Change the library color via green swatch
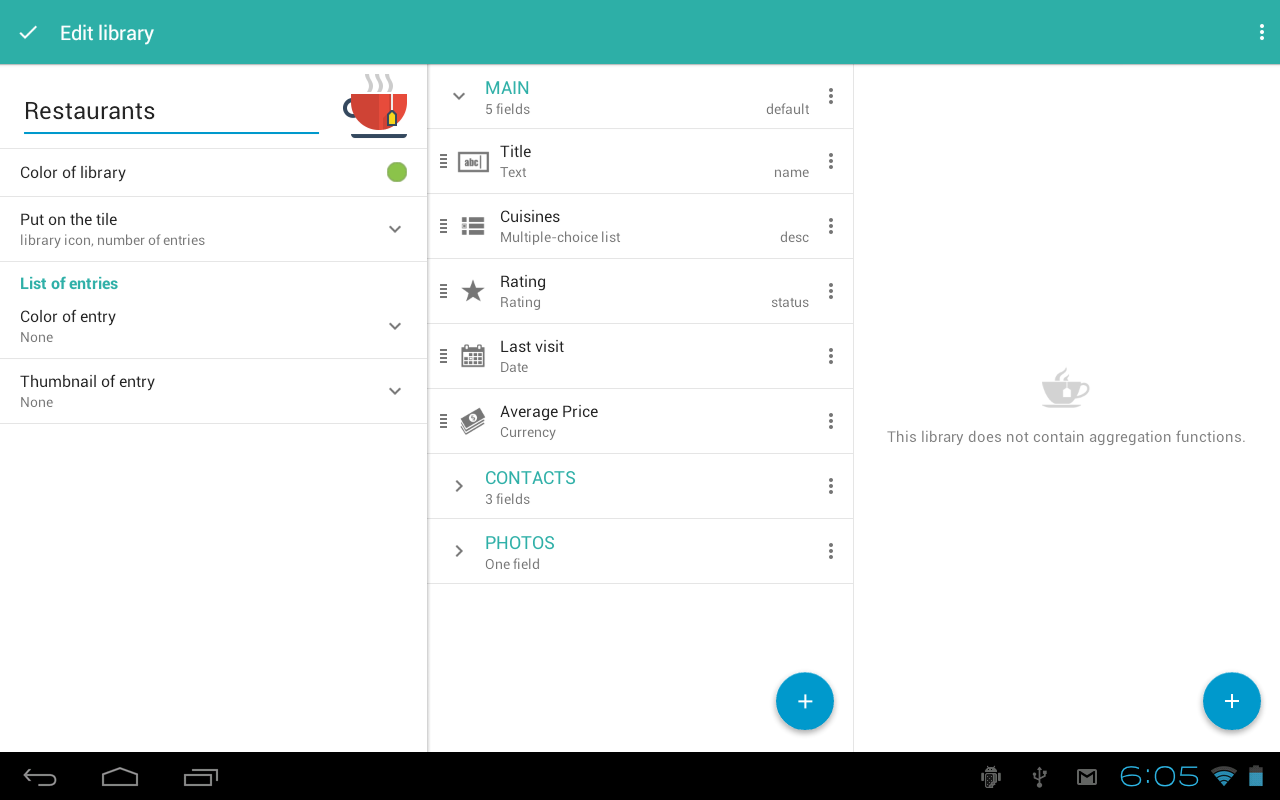The width and height of the screenshot is (1280, 800). (x=396, y=171)
